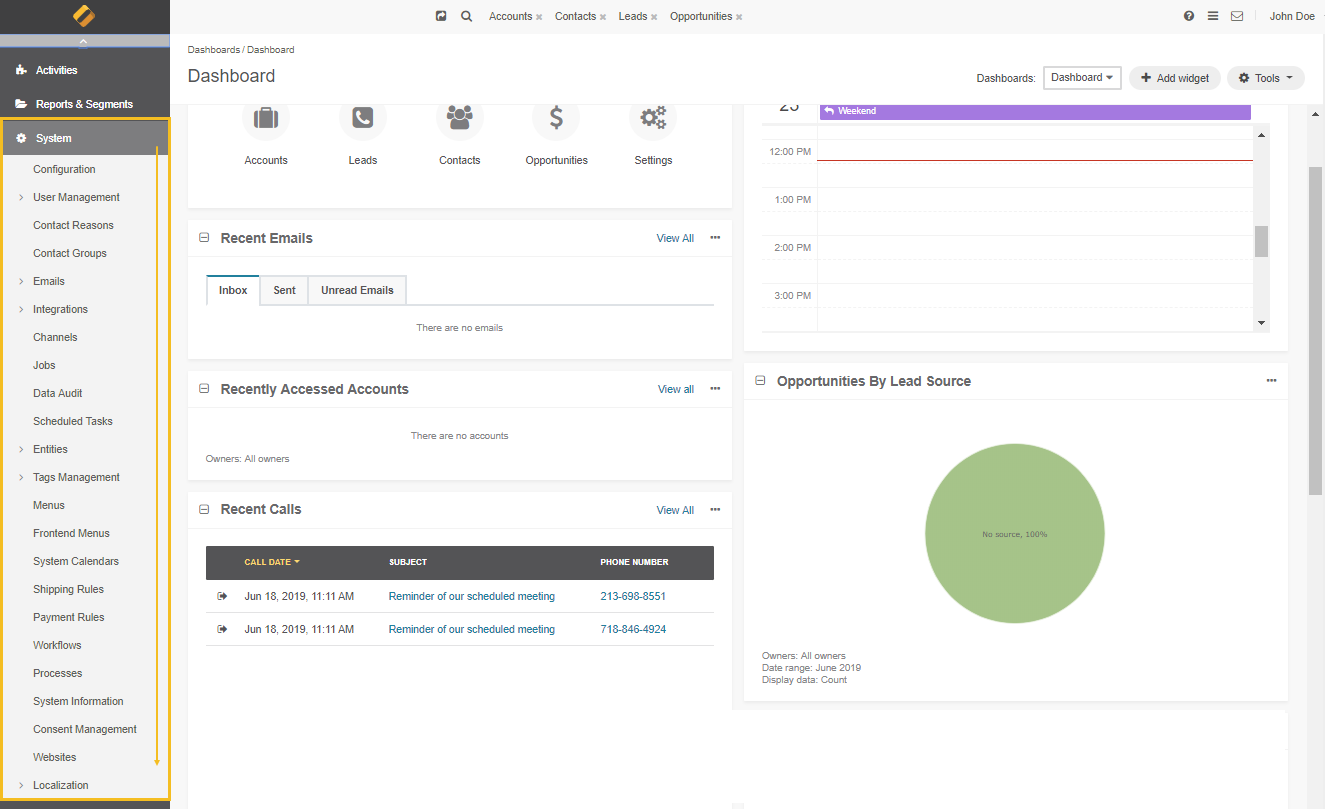Open the Opportunities pinned tab
This screenshot has width=1325, height=809.
click(701, 16)
